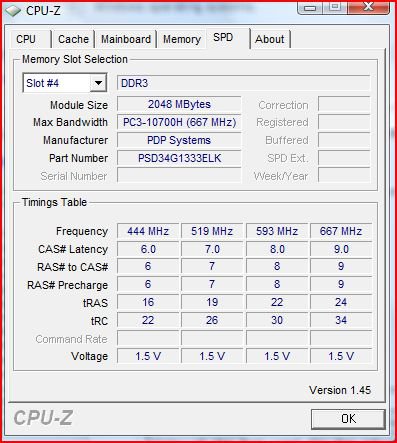Select the PC3-10700H Max Bandwidth field
Viewport: 397px width, 443px height.
(x=179, y=122)
